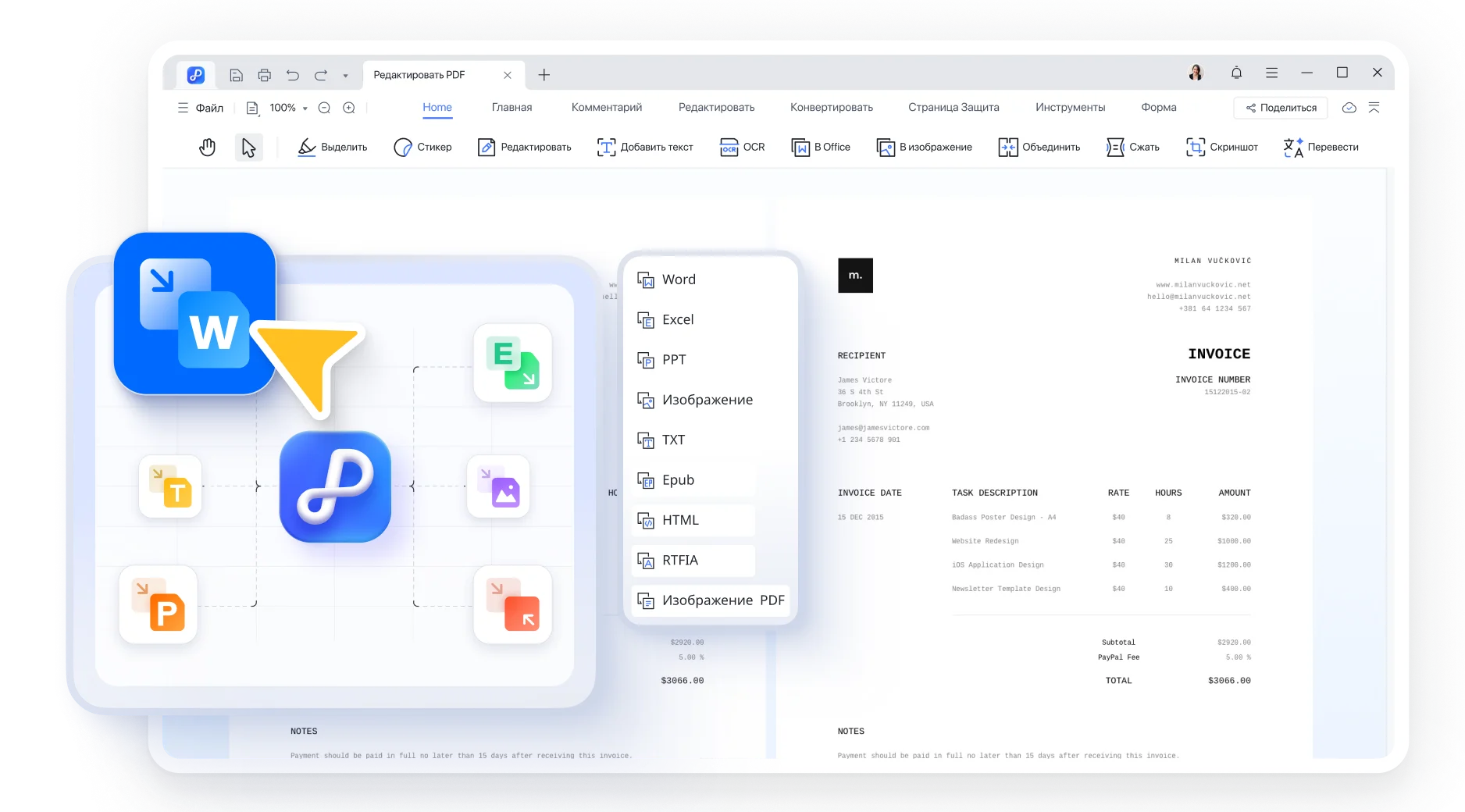Print the document via the printer icon
1465x812 pixels.
pos(264,74)
